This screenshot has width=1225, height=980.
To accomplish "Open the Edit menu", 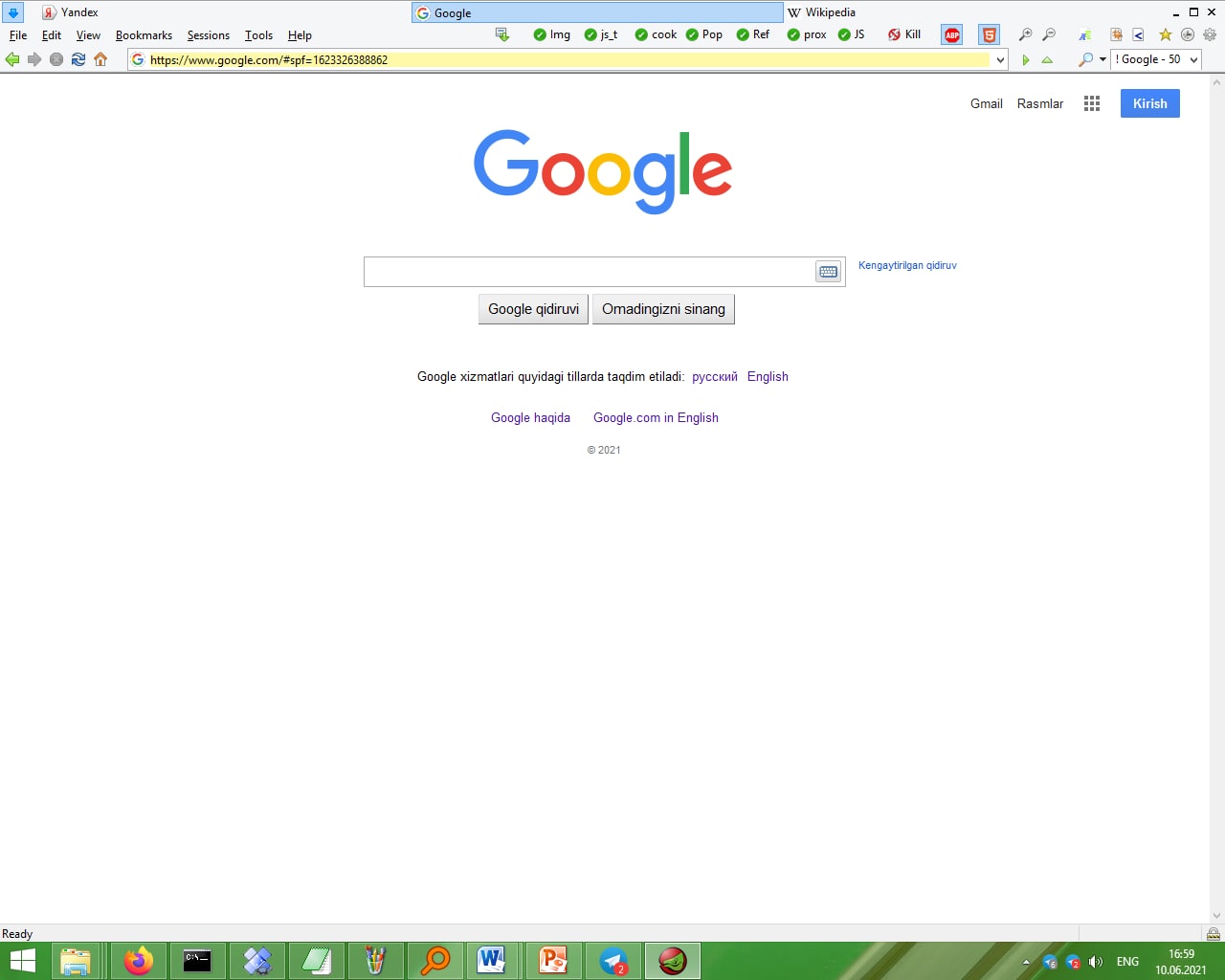I will pyautogui.click(x=52, y=35).
